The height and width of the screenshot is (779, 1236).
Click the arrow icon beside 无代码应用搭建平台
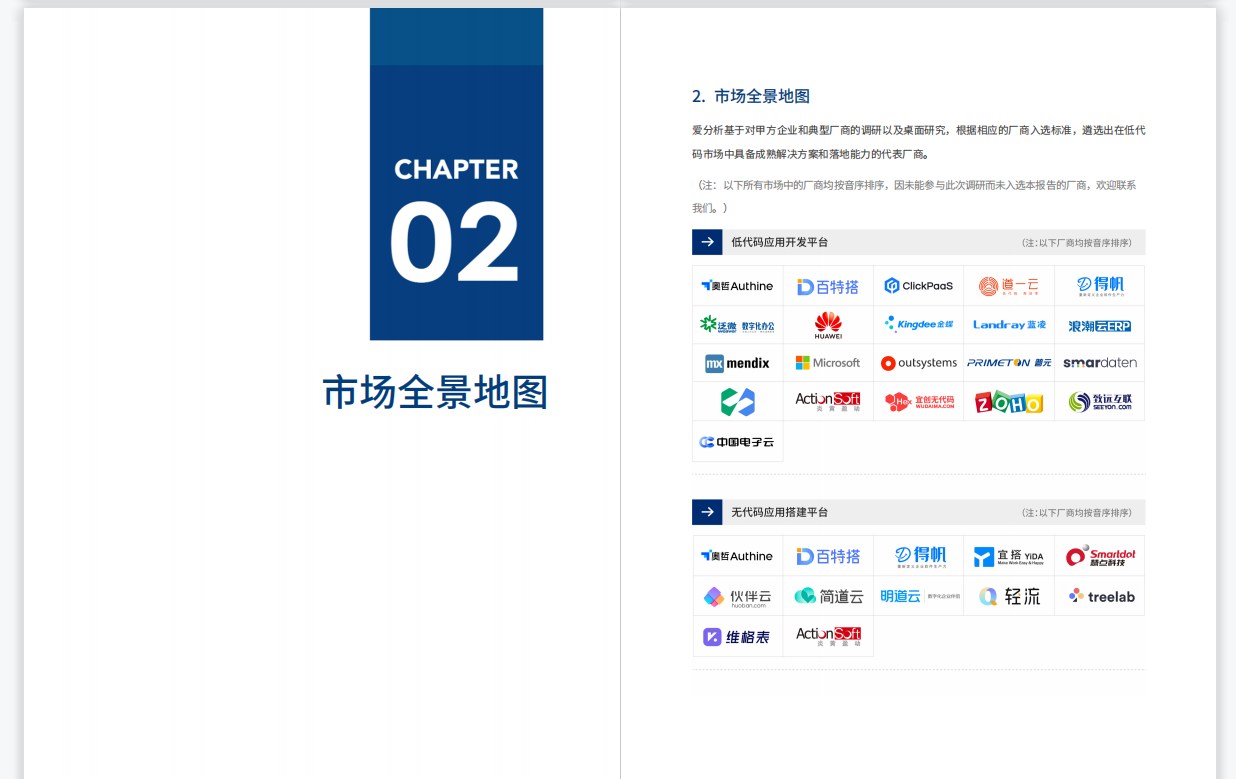tap(707, 512)
